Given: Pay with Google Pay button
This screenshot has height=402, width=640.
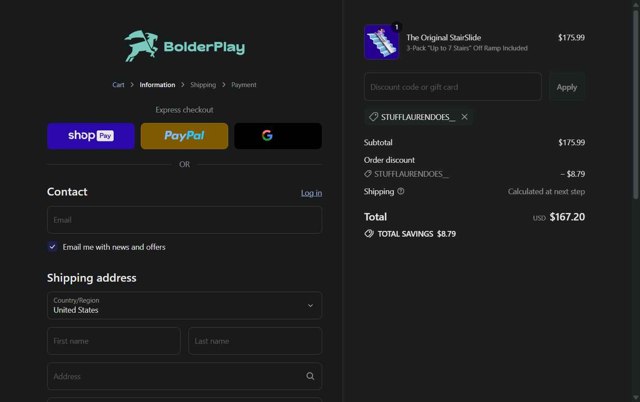Looking at the screenshot, I should pyautogui.click(x=278, y=136).
